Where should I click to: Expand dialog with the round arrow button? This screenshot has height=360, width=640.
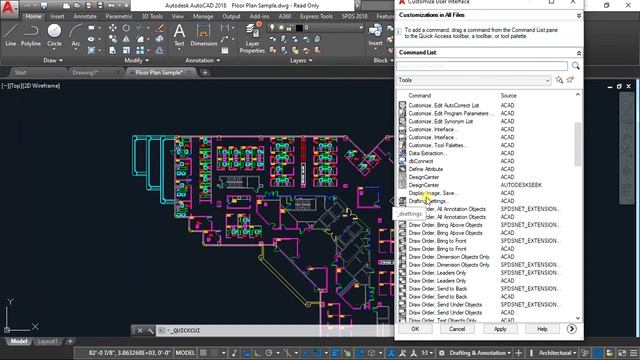(571, 329)
